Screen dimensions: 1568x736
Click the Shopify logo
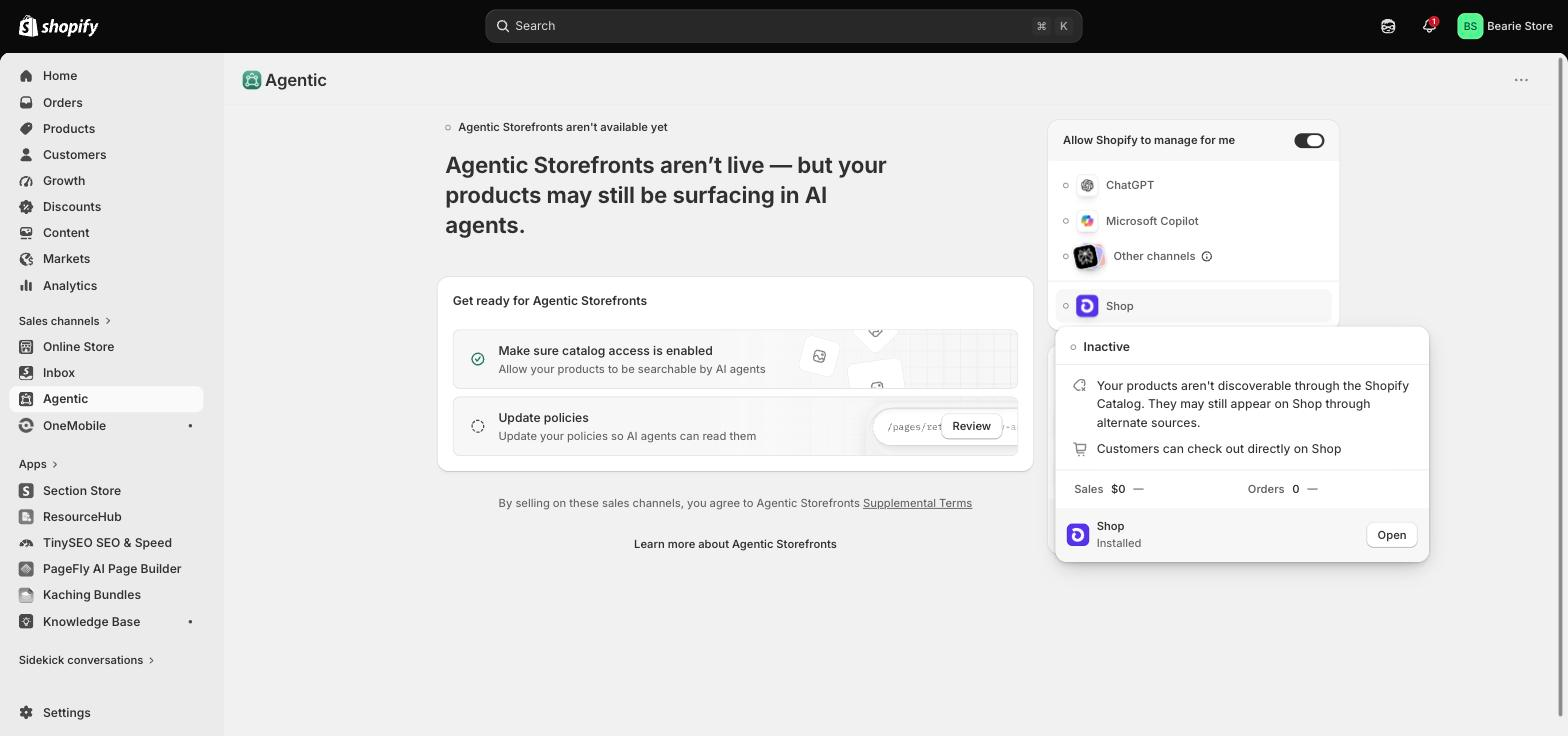click(x=58, y=26)
